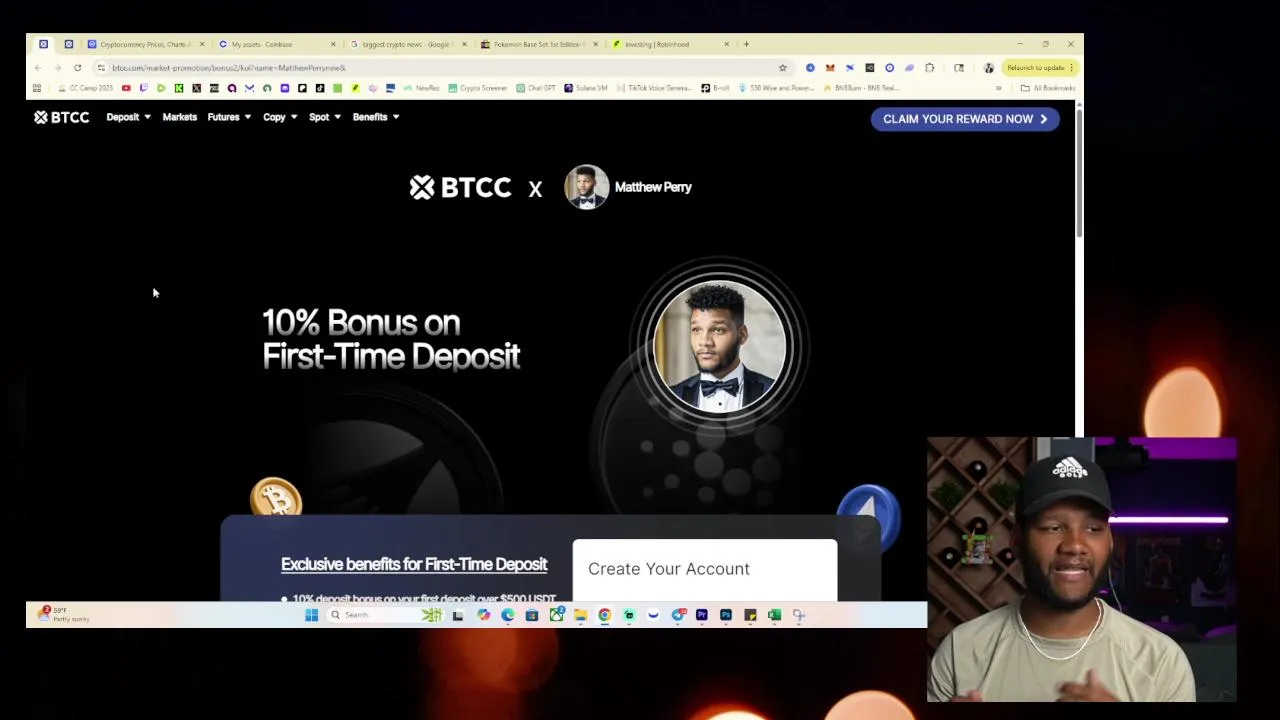
Task: Click Matthew Perry's small avatar beside BTCC logo
Action: point(586,187)
